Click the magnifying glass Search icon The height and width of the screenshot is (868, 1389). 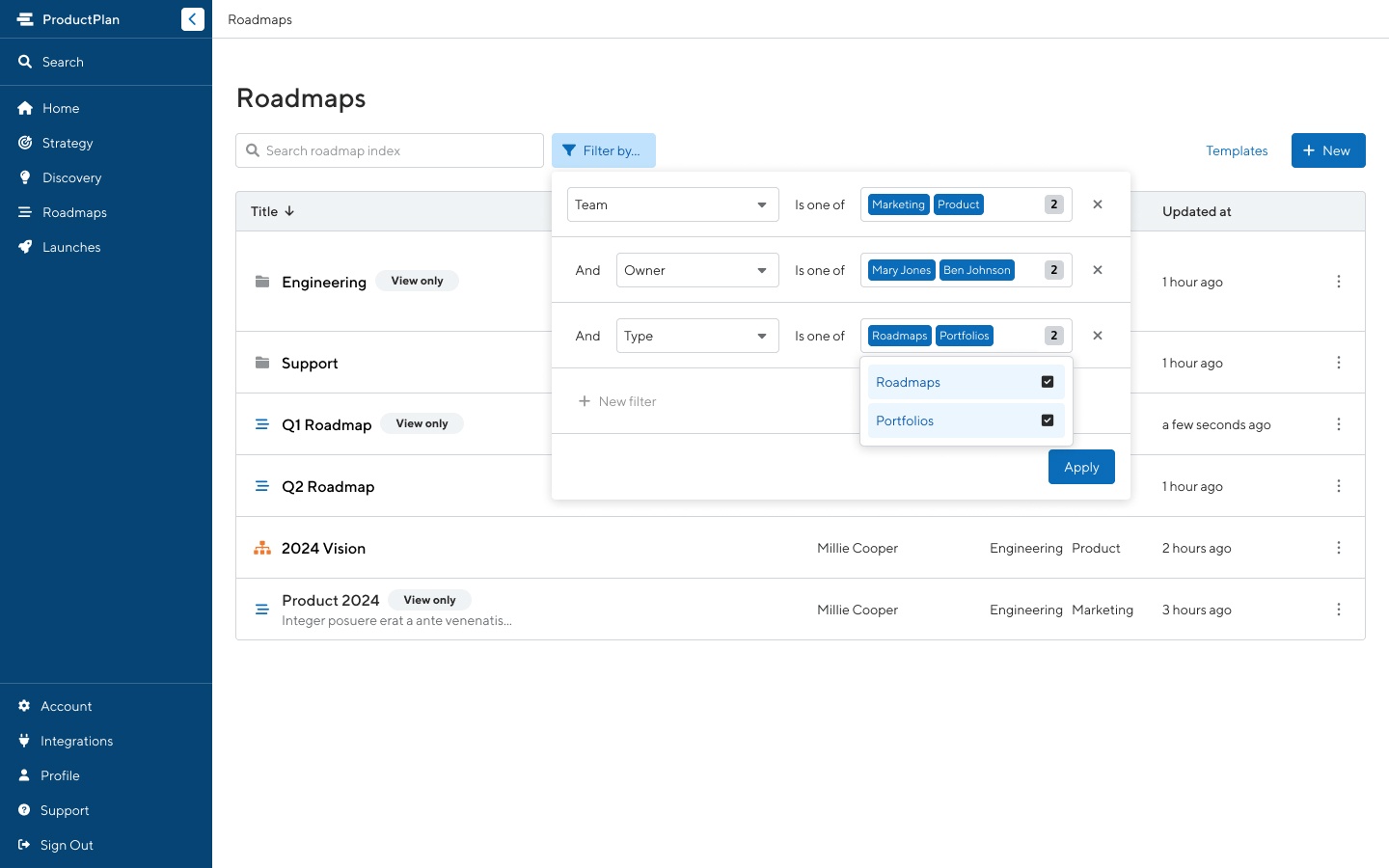click(25, 62)
